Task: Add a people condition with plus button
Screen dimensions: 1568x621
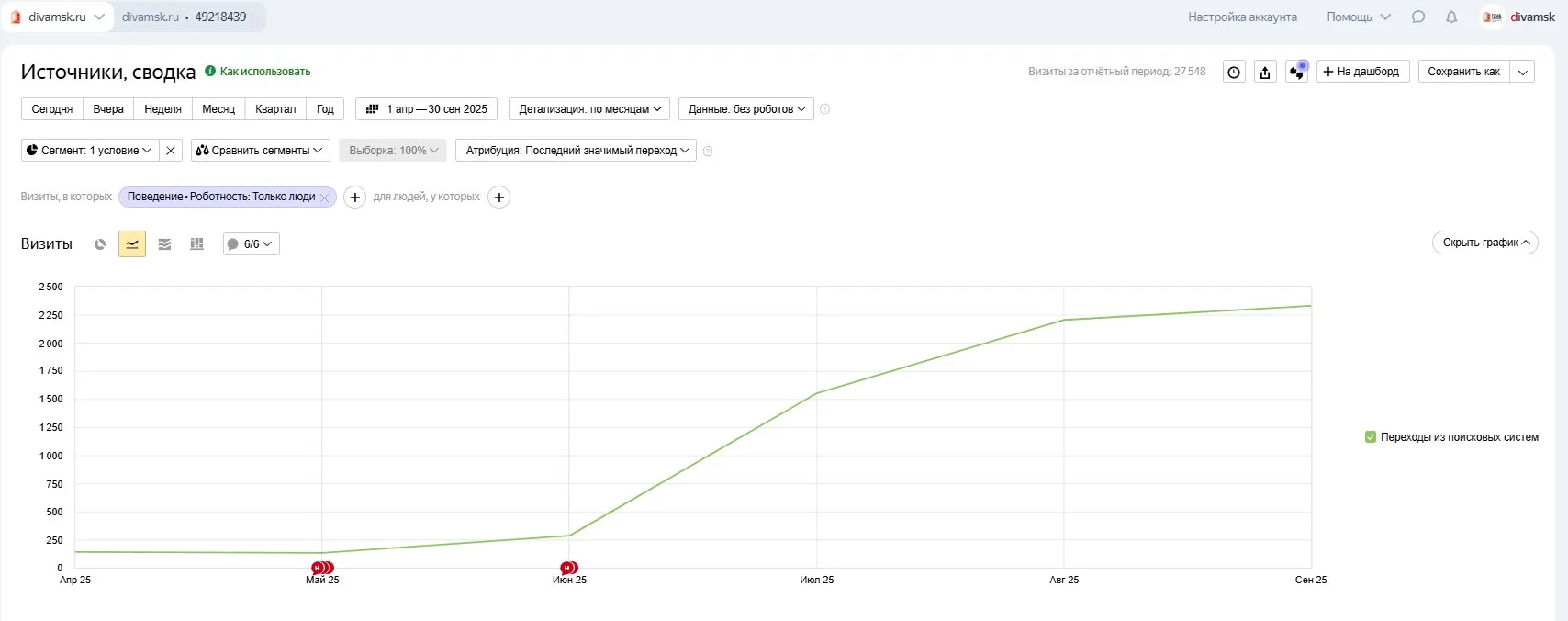Action: click(498, 198)
